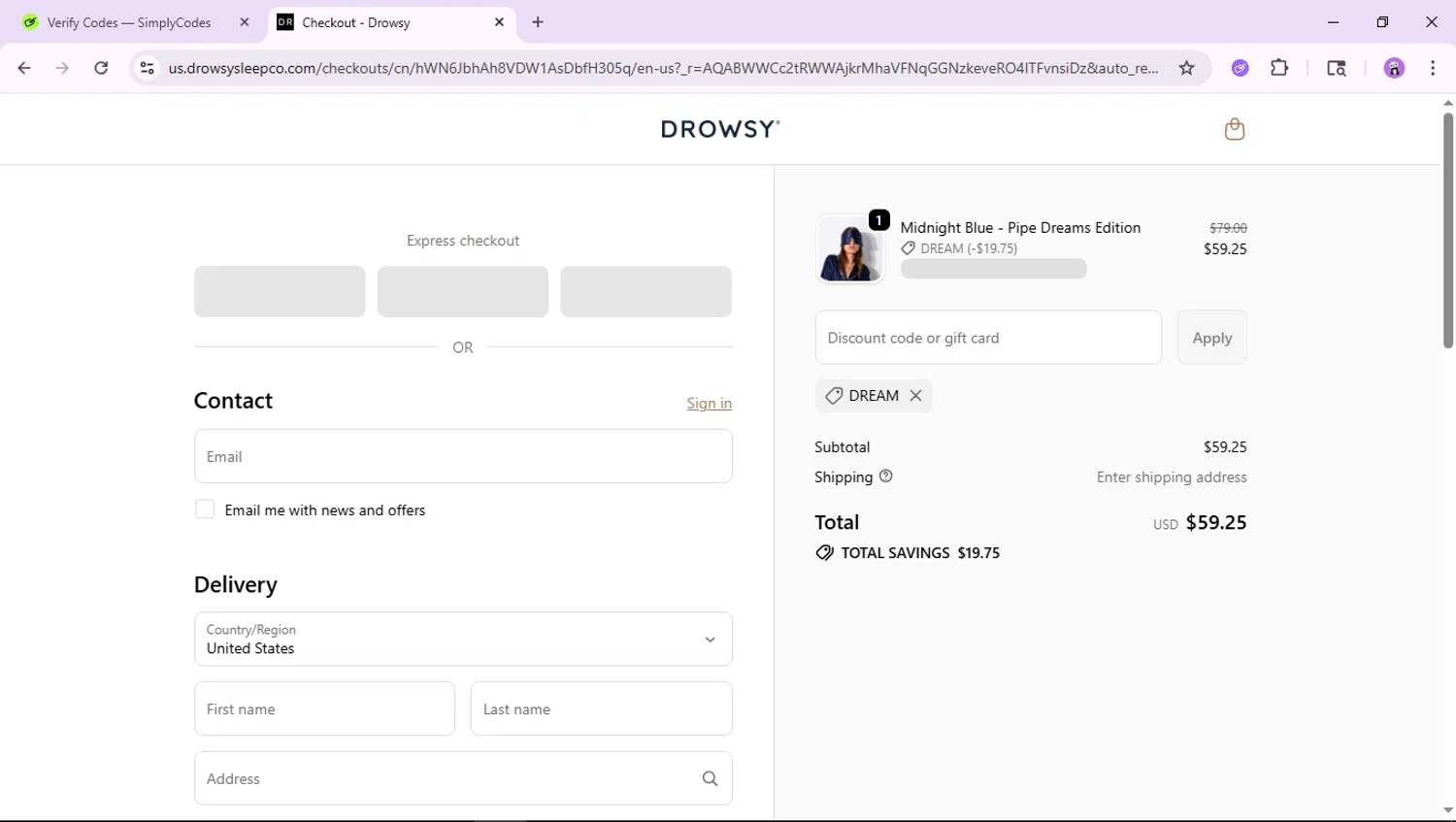This screenshot has height=822, width=1456.
Task: Click the Contact heading
Action: [233, 401]
